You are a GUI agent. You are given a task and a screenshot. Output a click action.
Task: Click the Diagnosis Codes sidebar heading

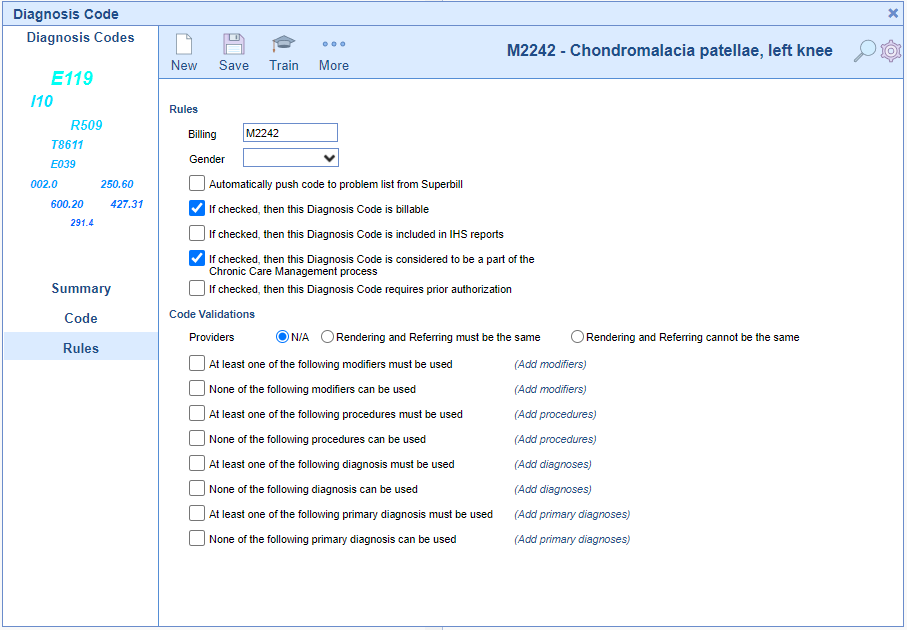80,38
